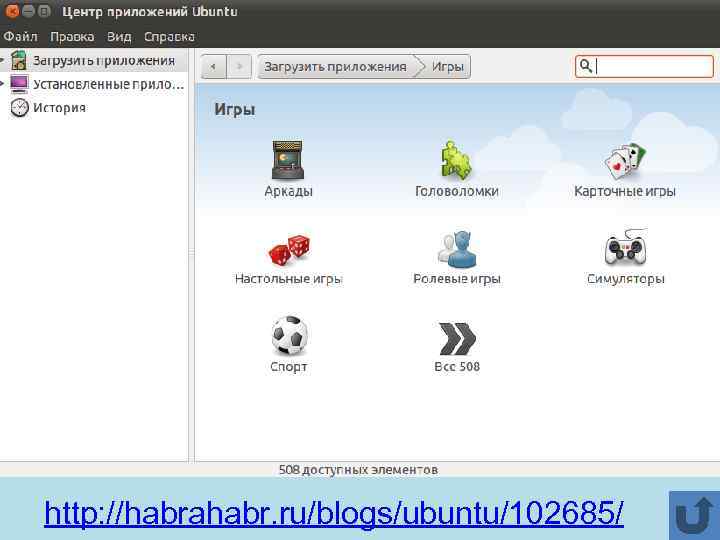Select the Настольные игры label
Image resolution: width=720 pixels, height=540 pixels.
click(x=289, y=279)
